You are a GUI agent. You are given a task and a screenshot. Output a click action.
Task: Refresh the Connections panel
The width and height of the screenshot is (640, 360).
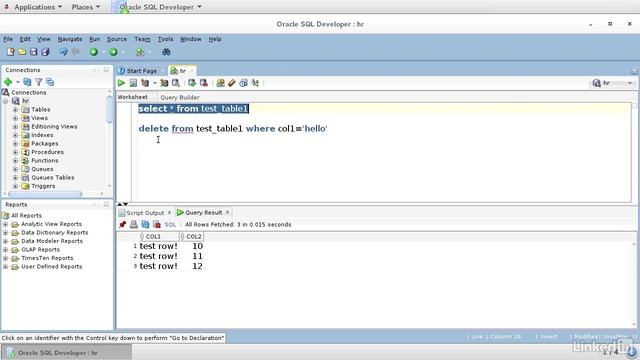click(27, 82)
